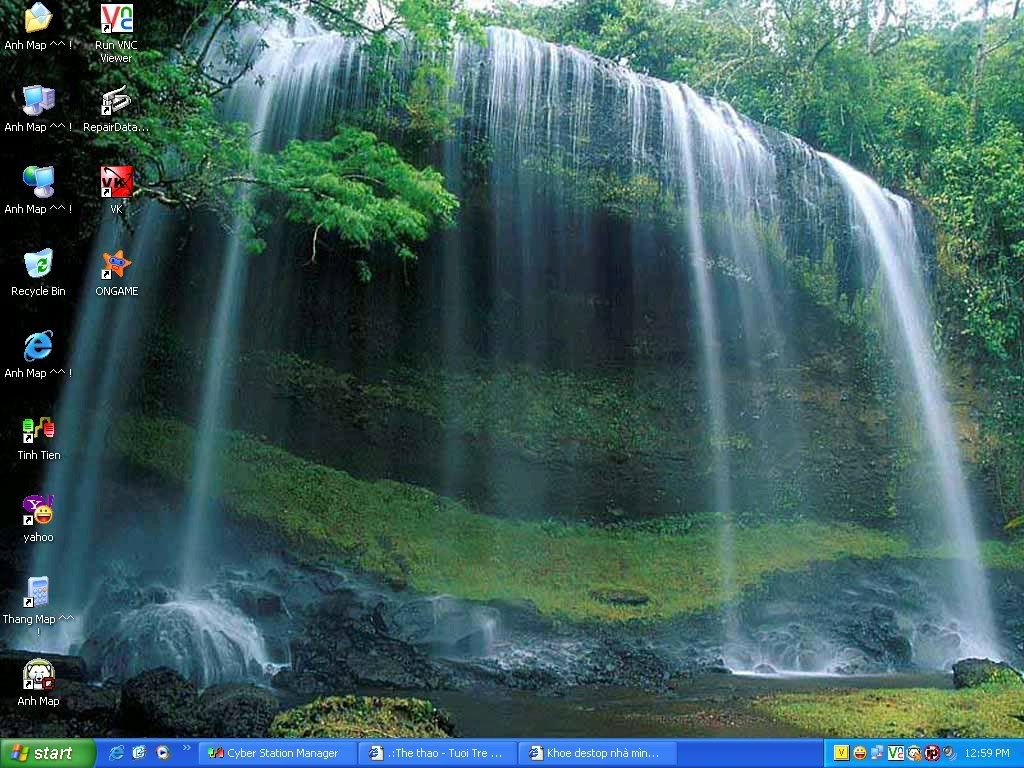
Task: Open the RepairData shortcut on desktop
Action: (116, 102)
